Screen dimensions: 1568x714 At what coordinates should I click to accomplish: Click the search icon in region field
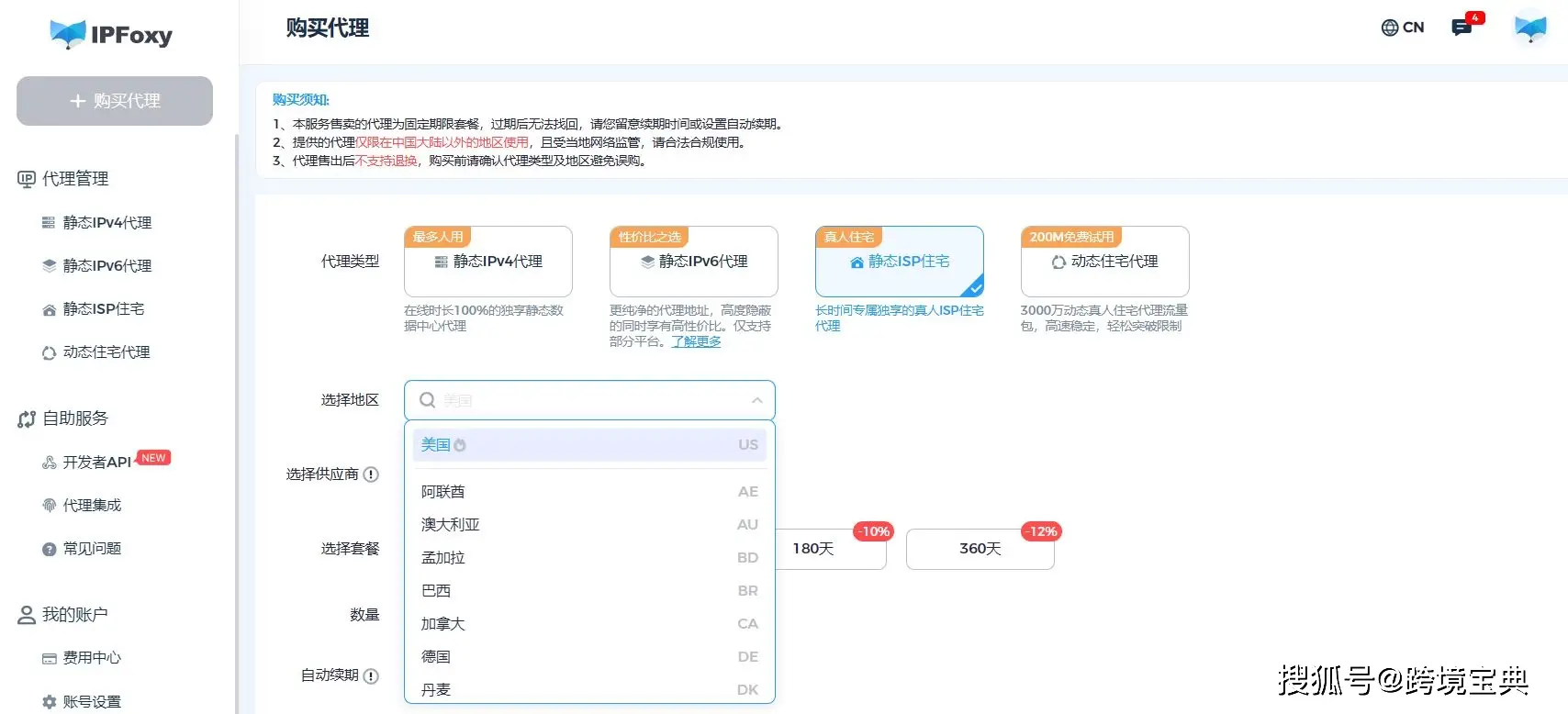(x=427, y=400)
